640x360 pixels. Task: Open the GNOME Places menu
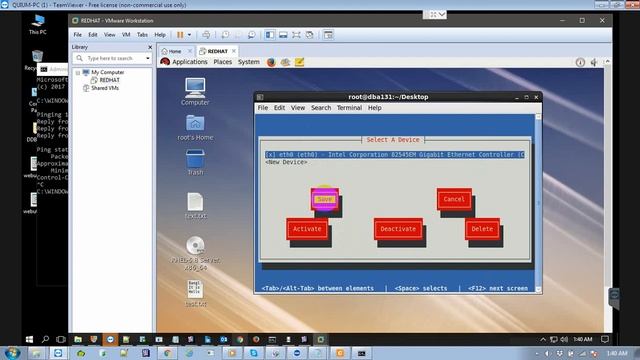point(222,62)
